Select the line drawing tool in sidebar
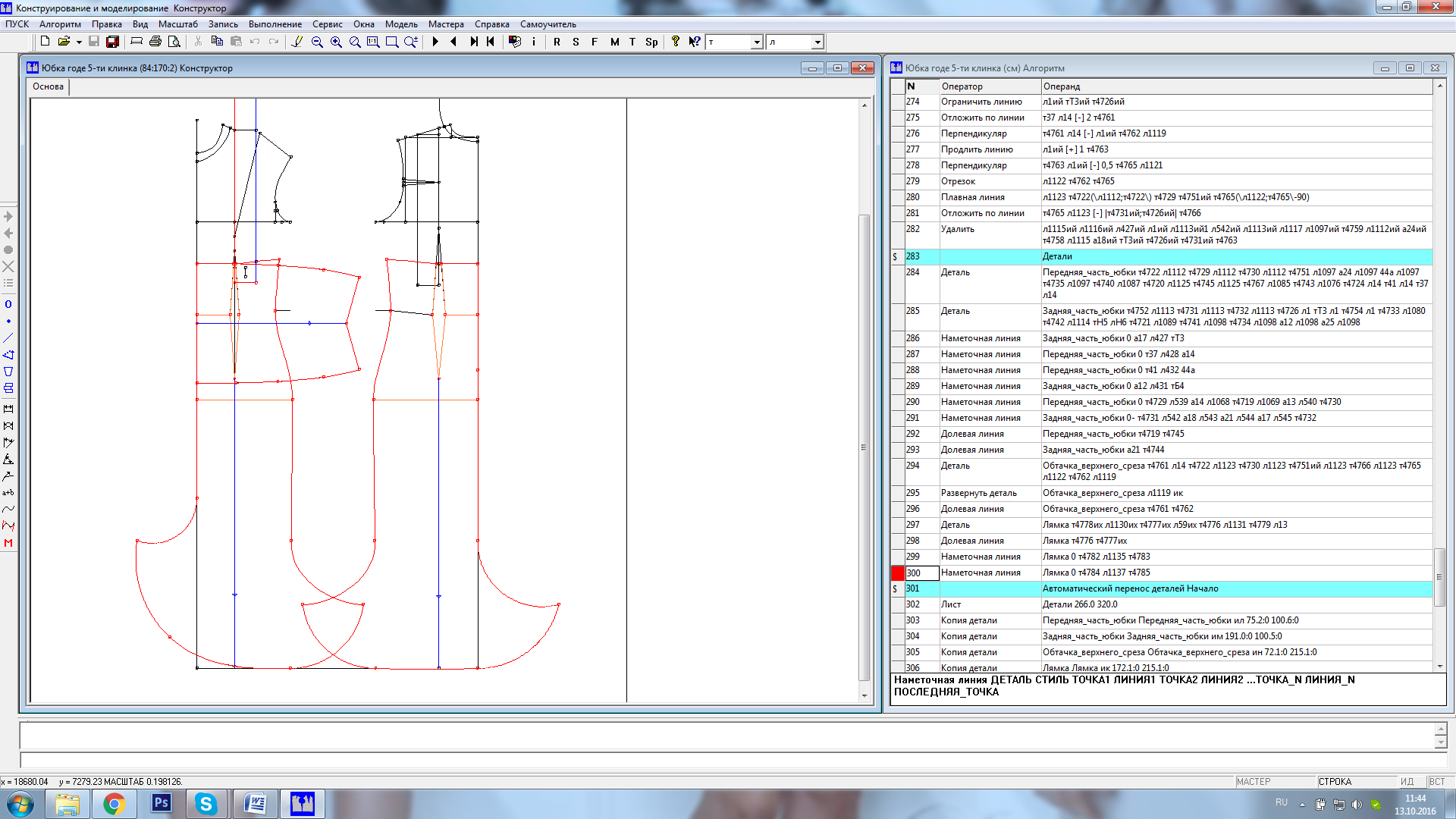The height and width of the screenshot is (819, 1456). 8,337
